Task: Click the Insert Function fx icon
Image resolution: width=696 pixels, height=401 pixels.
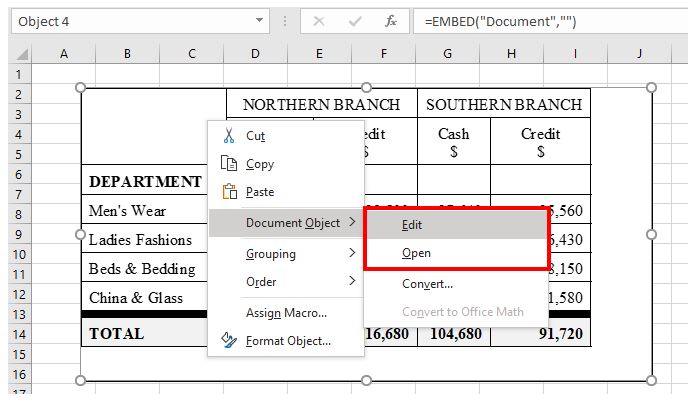Action: pos(391,21)
